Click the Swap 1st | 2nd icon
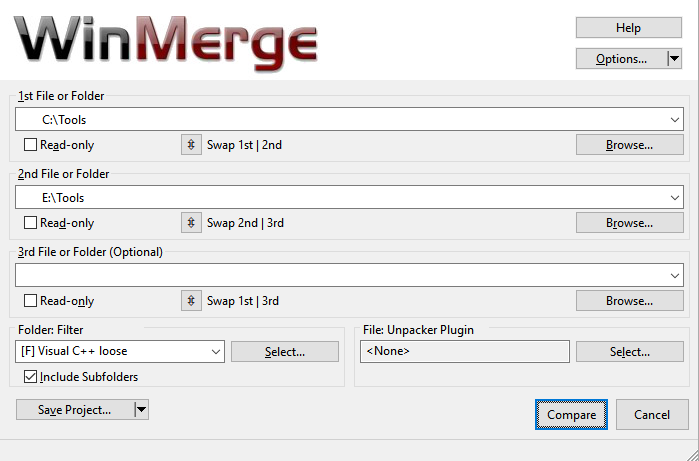Screen dimensions: 699x461 coord(191,145)
